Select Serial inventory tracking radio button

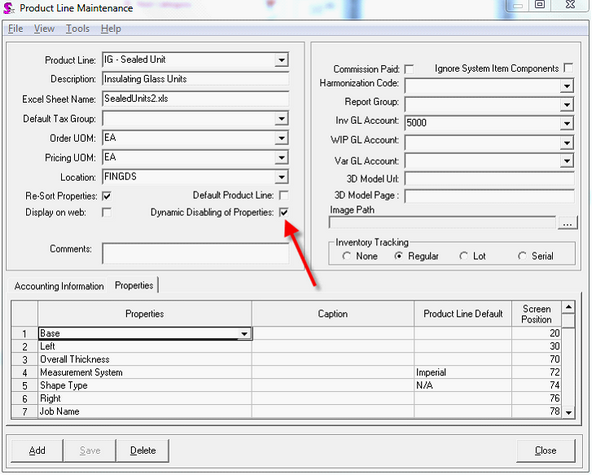(x=522, y=256)
